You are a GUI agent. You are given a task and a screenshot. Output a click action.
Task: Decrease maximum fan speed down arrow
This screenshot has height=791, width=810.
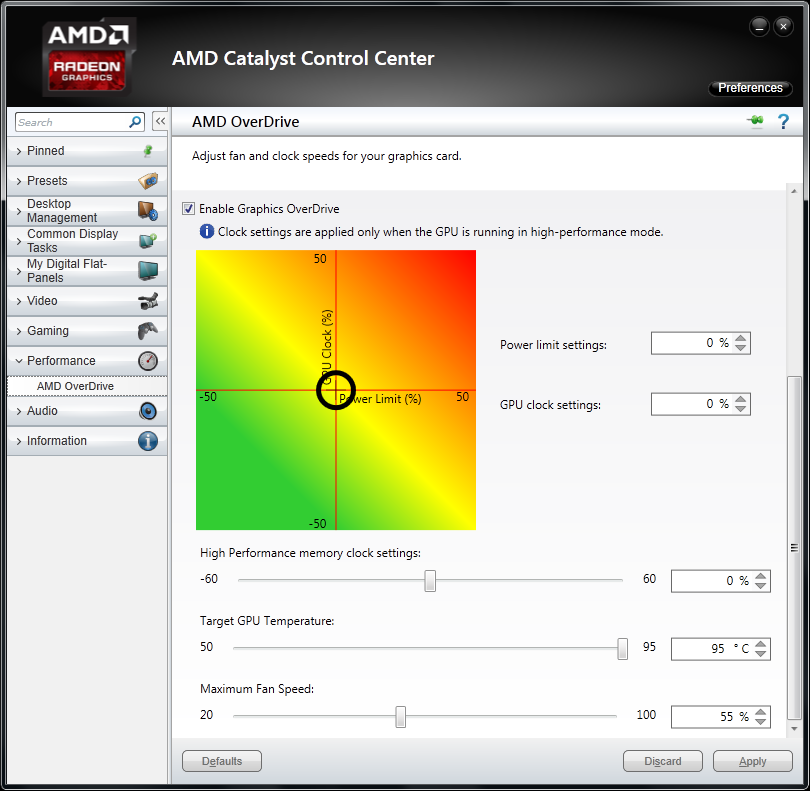(760, 721)
